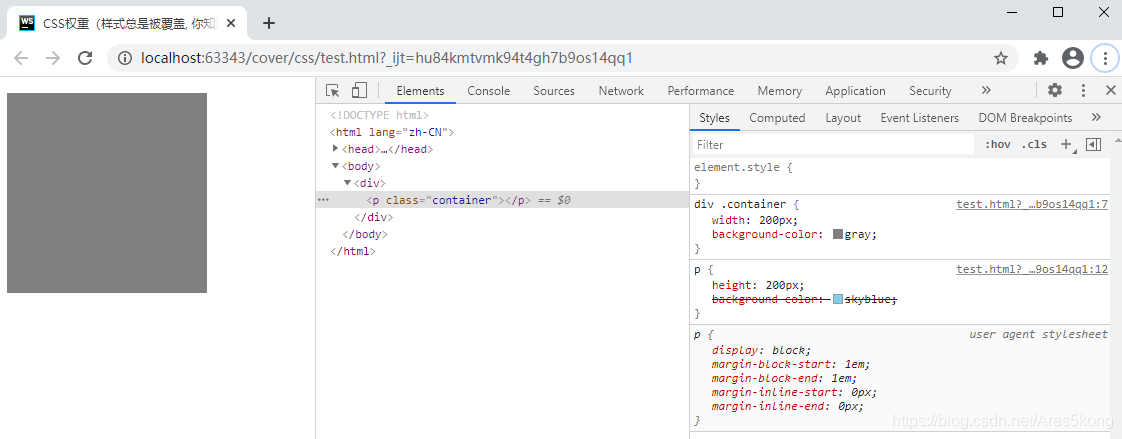The width and height of the screenshot is (1122, 439).
Task: Click the gray background-color swatch
Action: [x=838, y=234]
